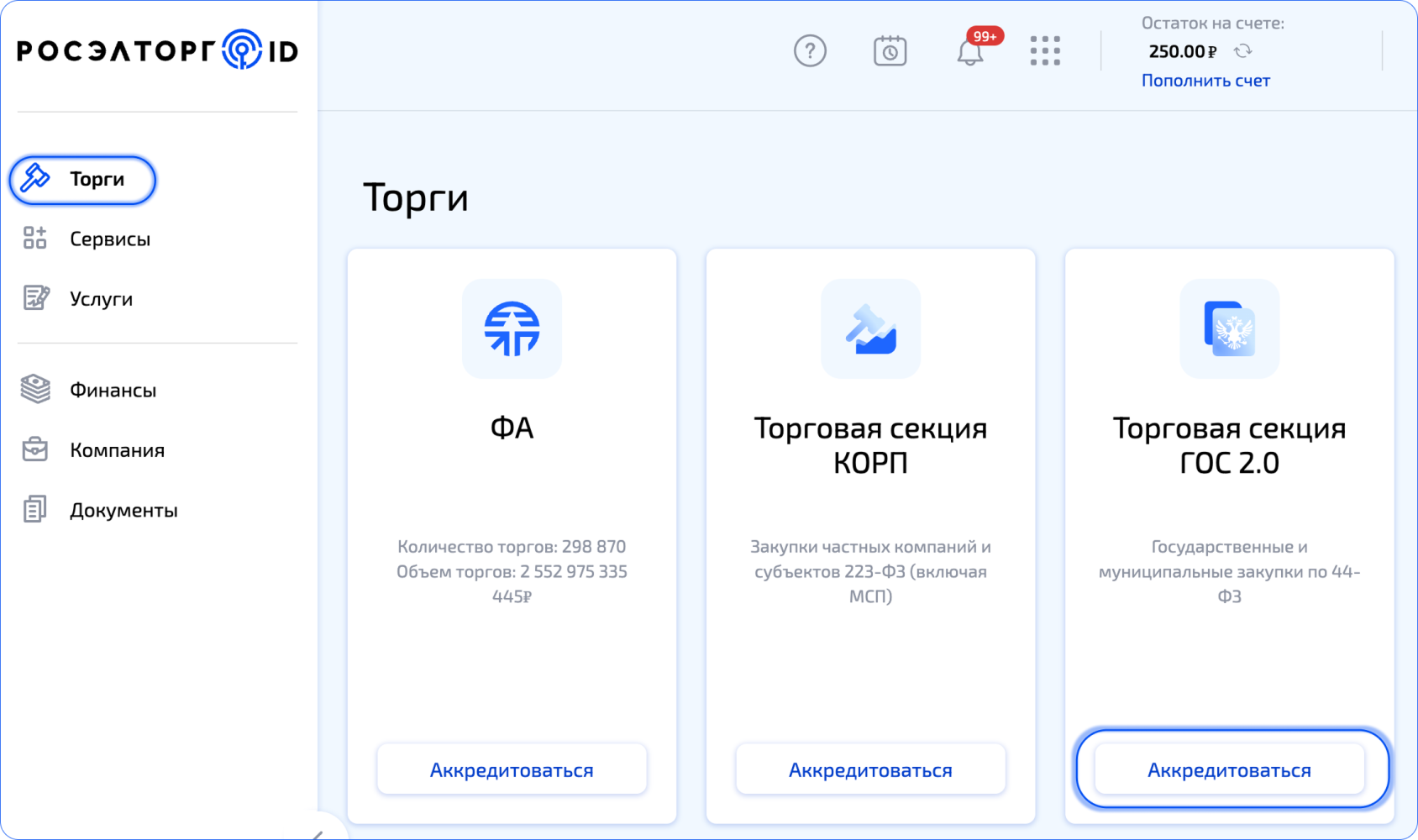Click Аккредитоваться on the ФА card
Image resolution: width=1418 pixels, height=840 pixels.
tap(512, 769)
